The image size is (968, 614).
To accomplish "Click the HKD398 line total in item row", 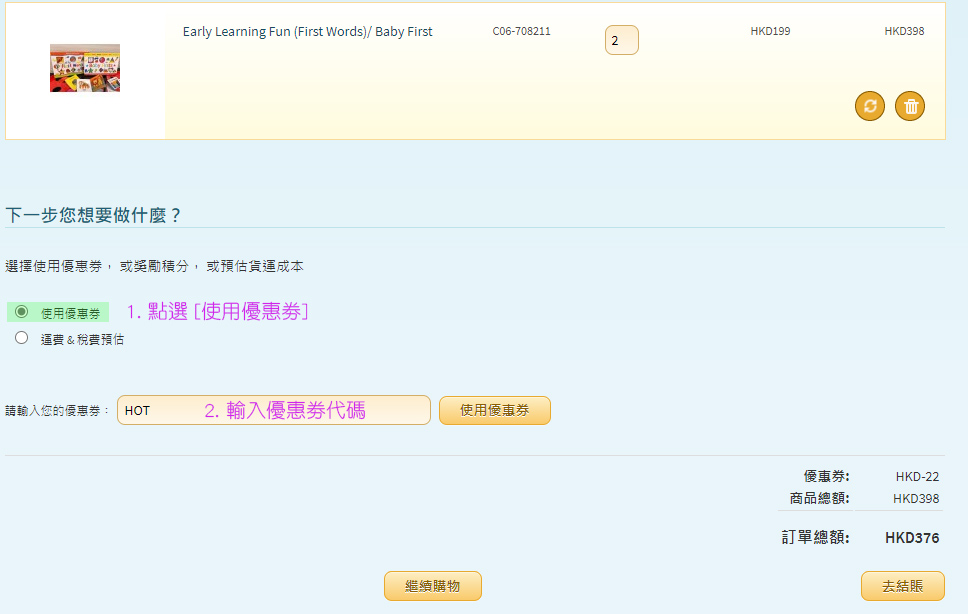I will [904, 31].
